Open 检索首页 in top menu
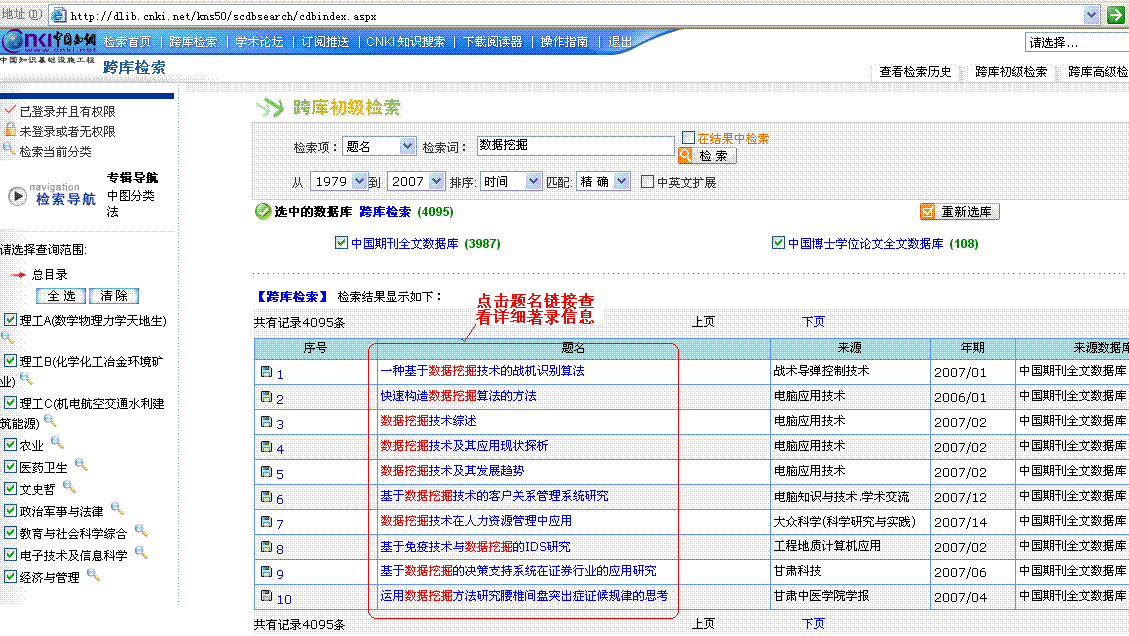 pyautogui.click(x=127, y=42)
